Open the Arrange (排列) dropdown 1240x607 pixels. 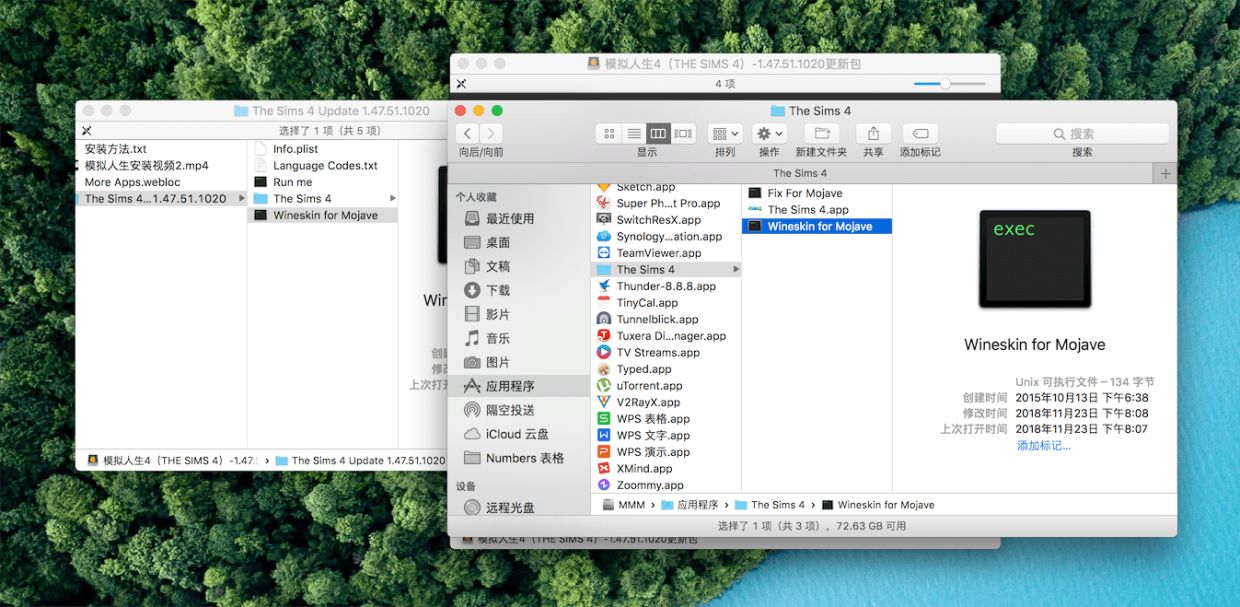click(x=725, y=133)
